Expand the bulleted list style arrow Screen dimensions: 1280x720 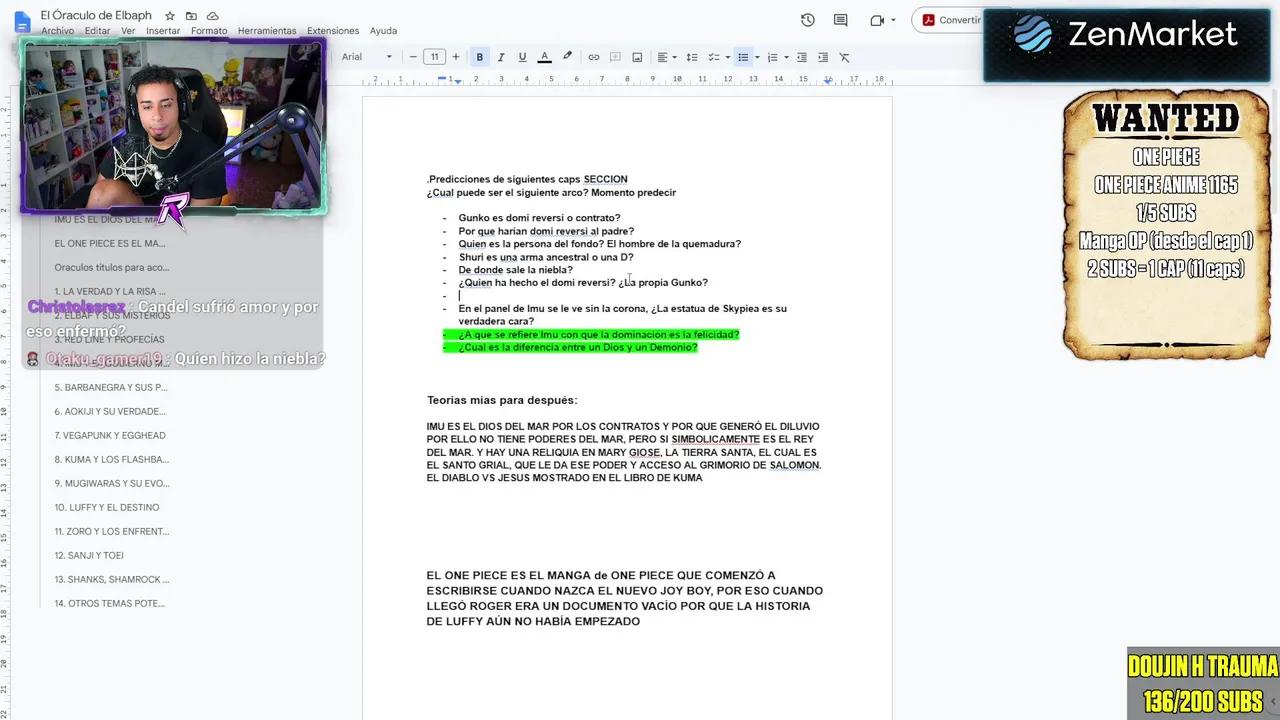click(757, 57)
